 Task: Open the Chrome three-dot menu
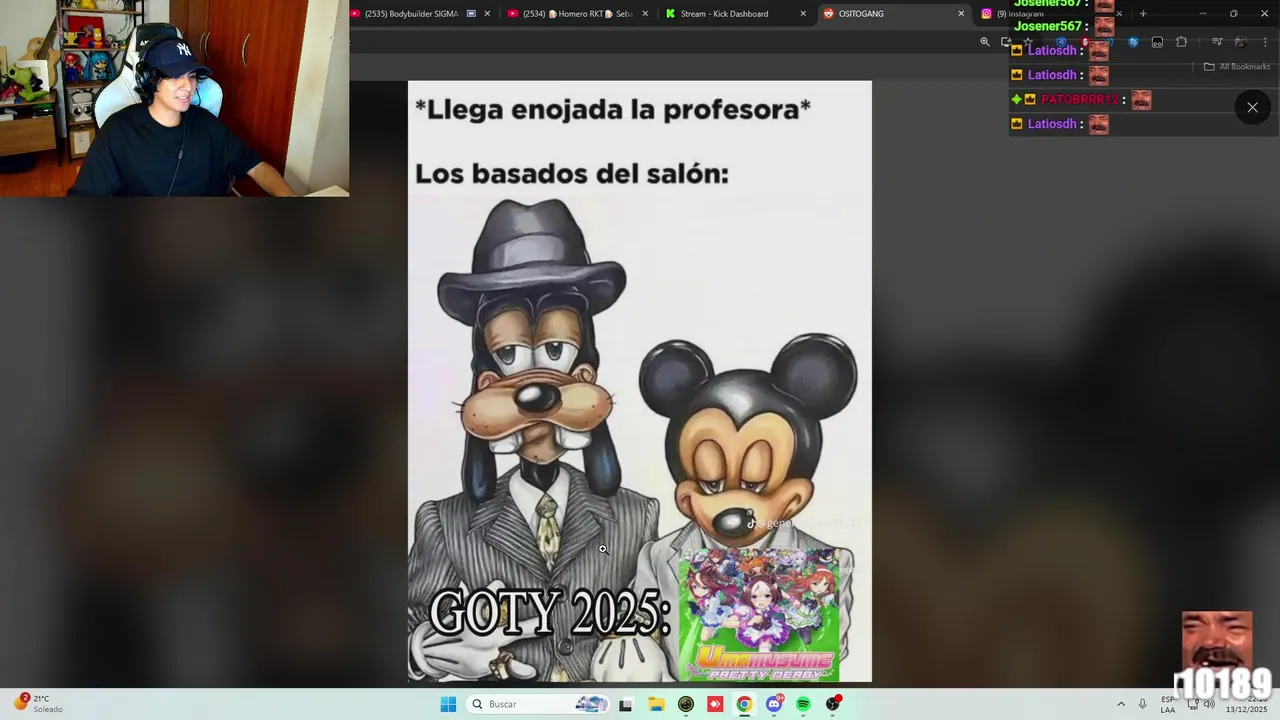1265,42
